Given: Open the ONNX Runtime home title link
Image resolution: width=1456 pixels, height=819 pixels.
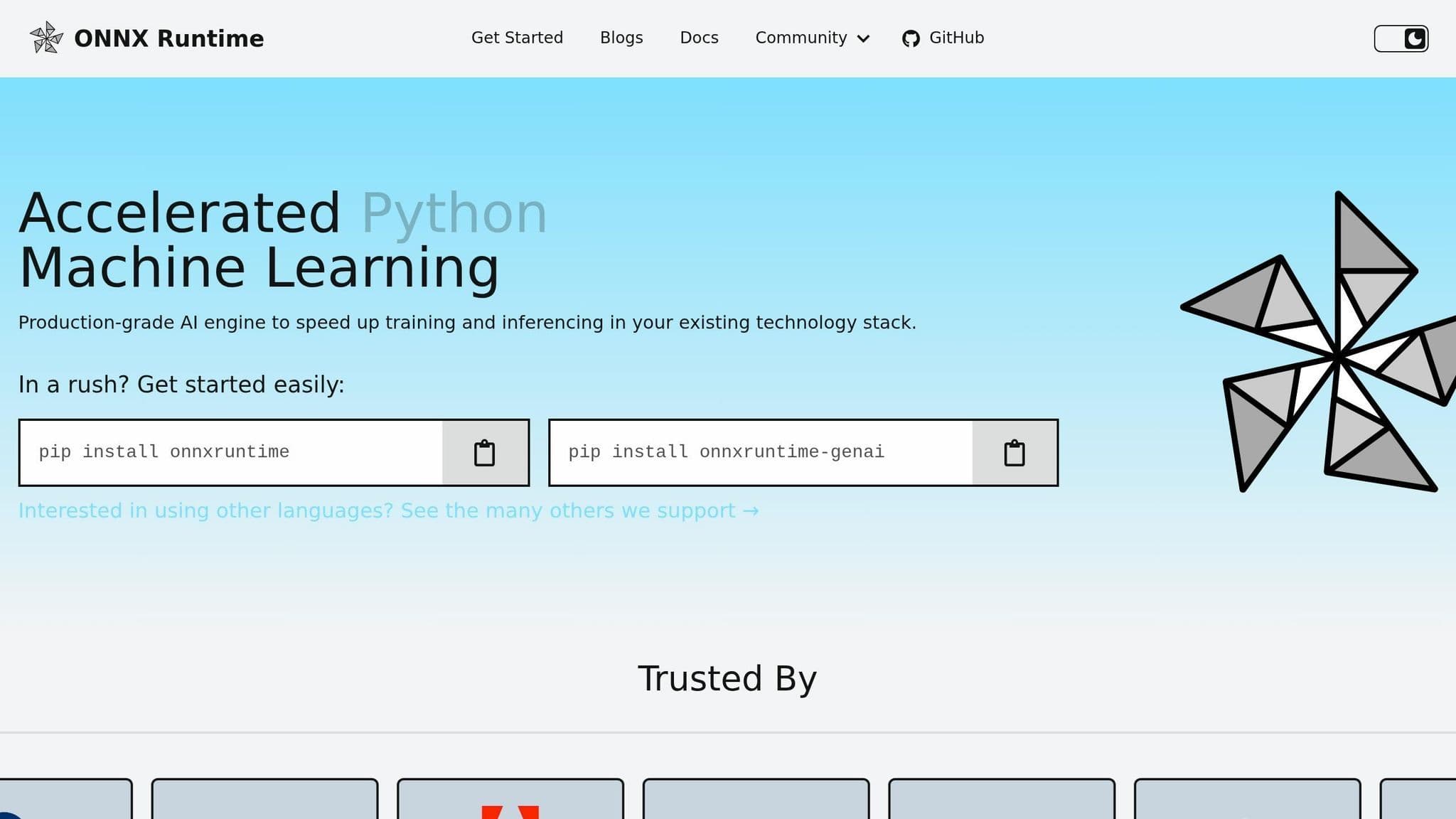Looking at the screenshot, I should [168, 38].
